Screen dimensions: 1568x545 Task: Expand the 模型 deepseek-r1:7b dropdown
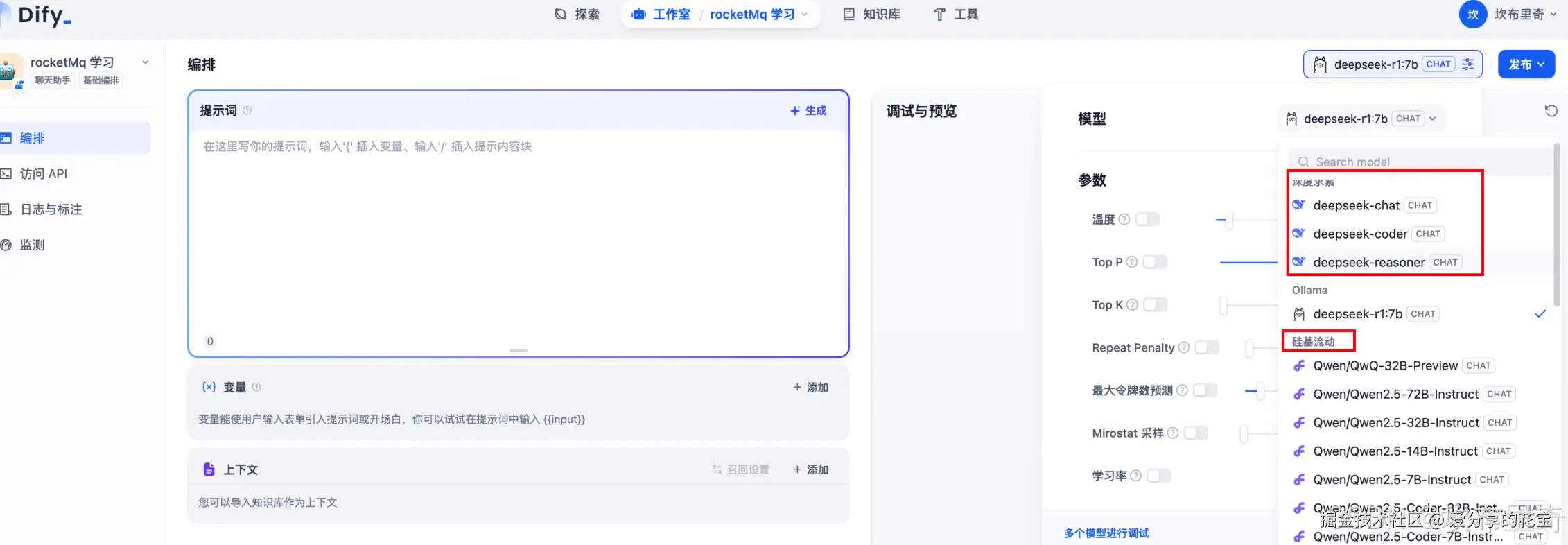point(1361,119)
